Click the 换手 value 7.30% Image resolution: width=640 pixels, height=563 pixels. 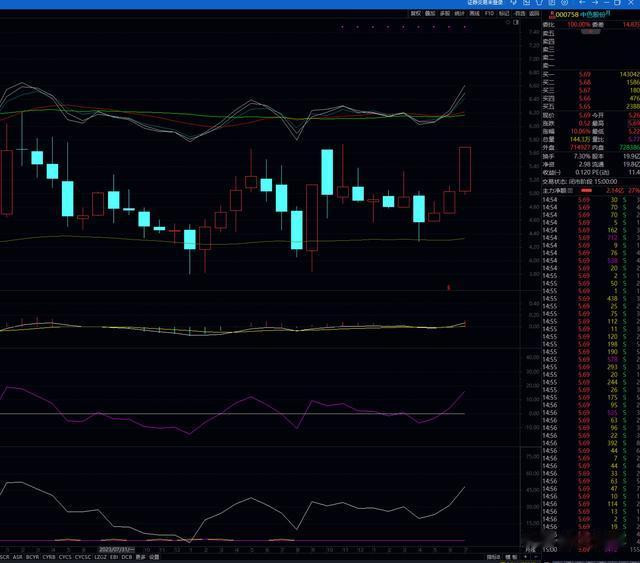pyautogui.click(x=582, y=156)
